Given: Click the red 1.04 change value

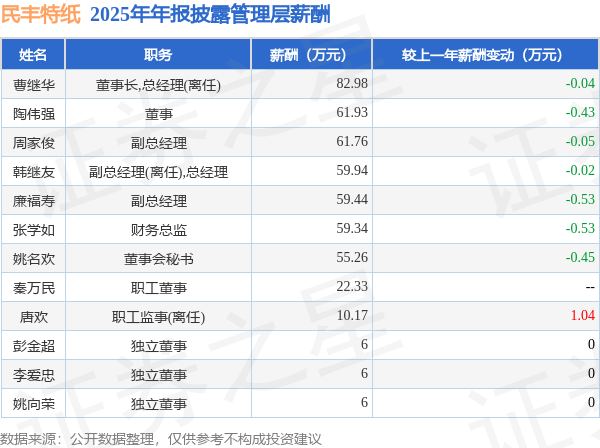Looking at the screenshot, I should click(x=582, y=315).
